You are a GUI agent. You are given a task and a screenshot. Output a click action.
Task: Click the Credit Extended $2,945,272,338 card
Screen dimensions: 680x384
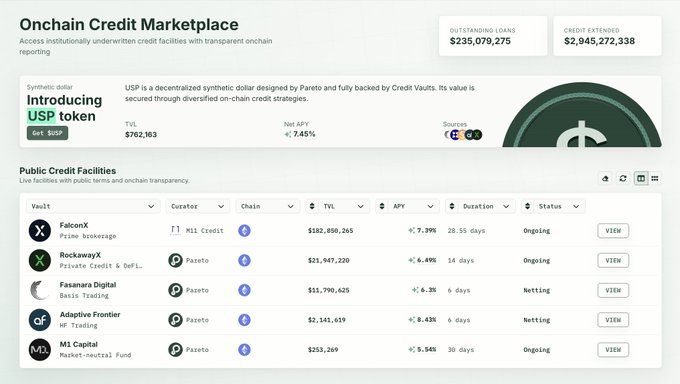607,36
